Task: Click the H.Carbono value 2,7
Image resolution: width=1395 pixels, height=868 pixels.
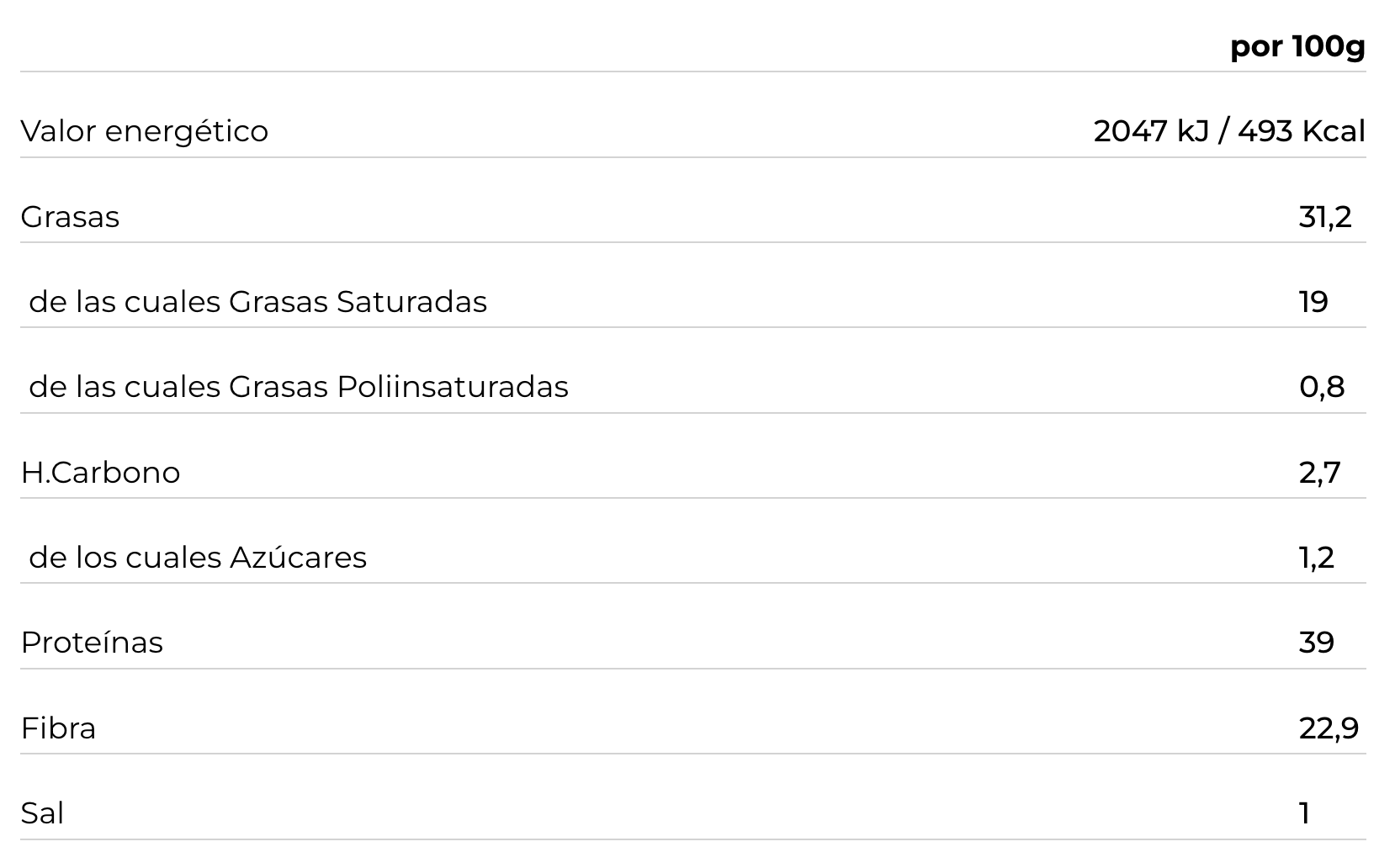Action: [x=1319, y=473]
